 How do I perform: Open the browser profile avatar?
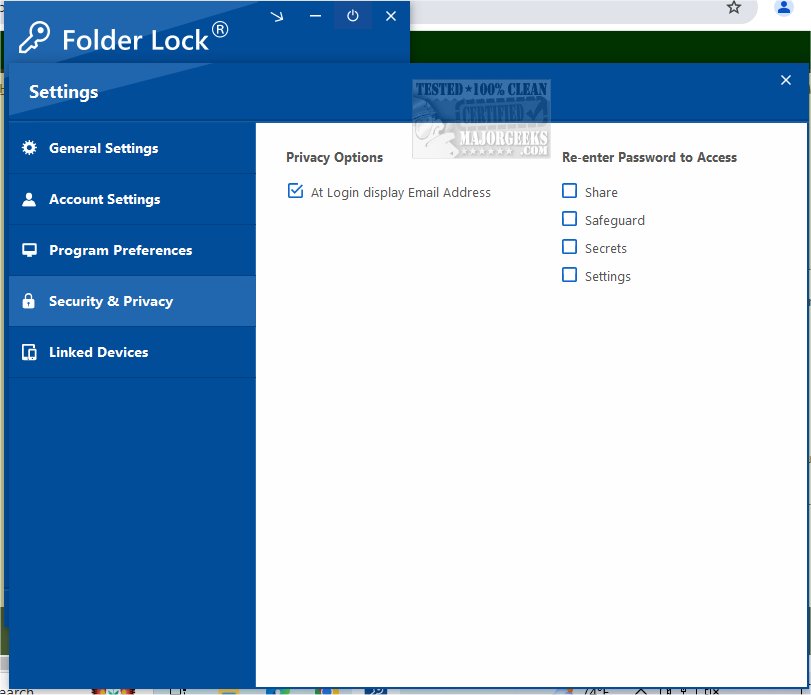point(784,7)
